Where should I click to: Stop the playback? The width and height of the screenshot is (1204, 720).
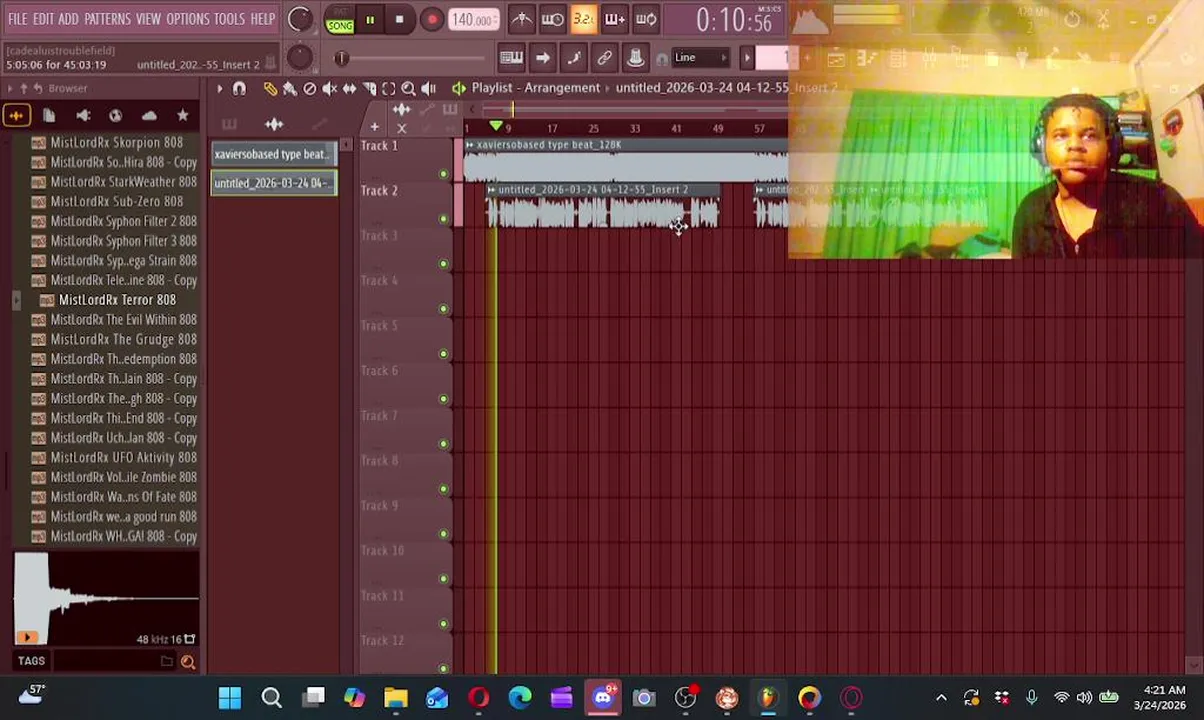tap(399, 19)
